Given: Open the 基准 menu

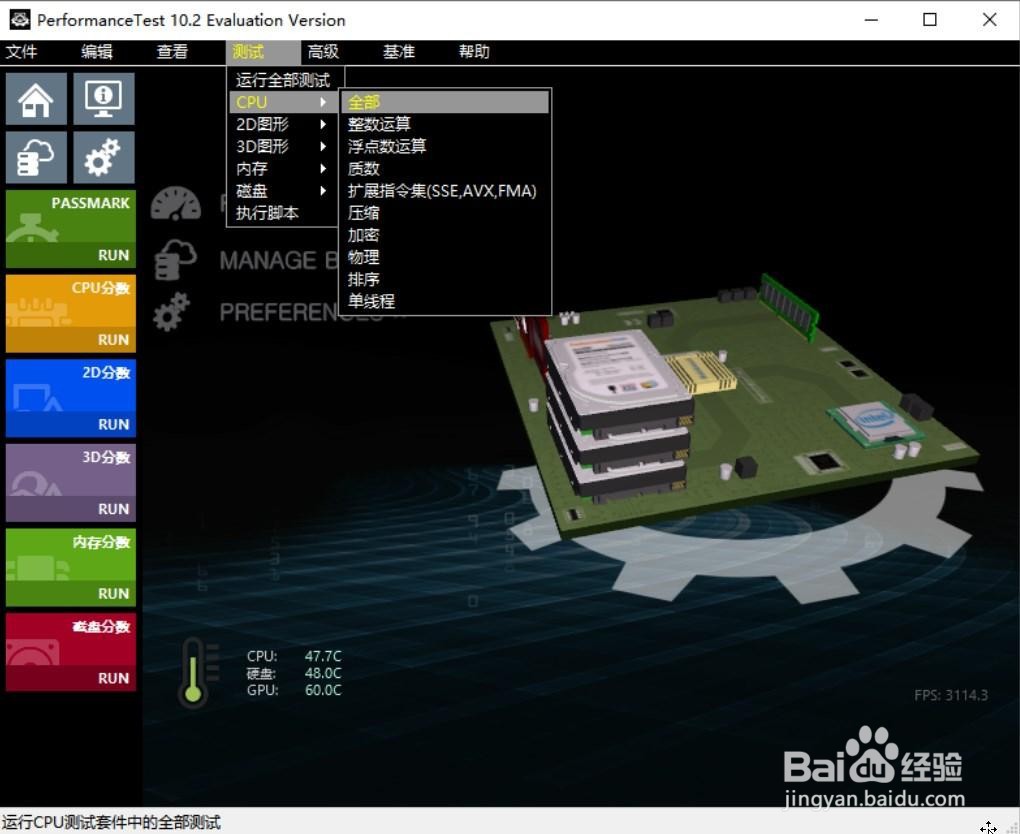Looking at the screenshot, I should (399, 52).
